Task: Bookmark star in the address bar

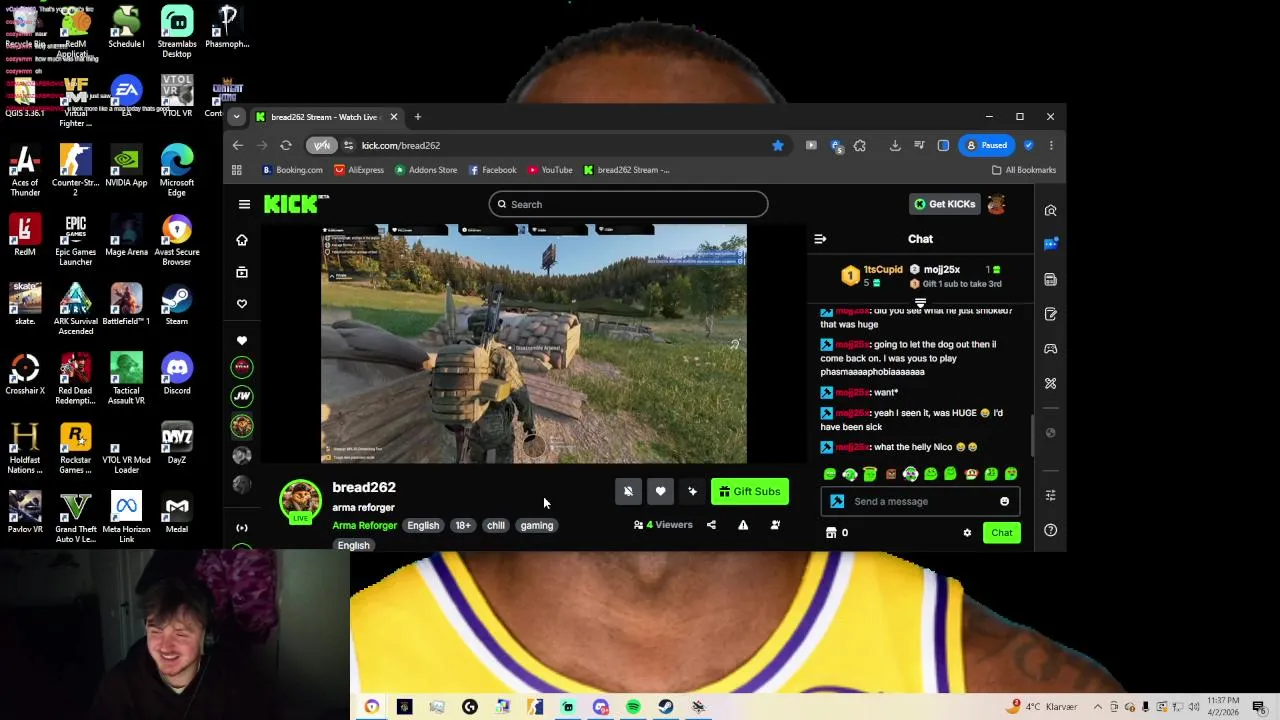Action: point(777,145)
